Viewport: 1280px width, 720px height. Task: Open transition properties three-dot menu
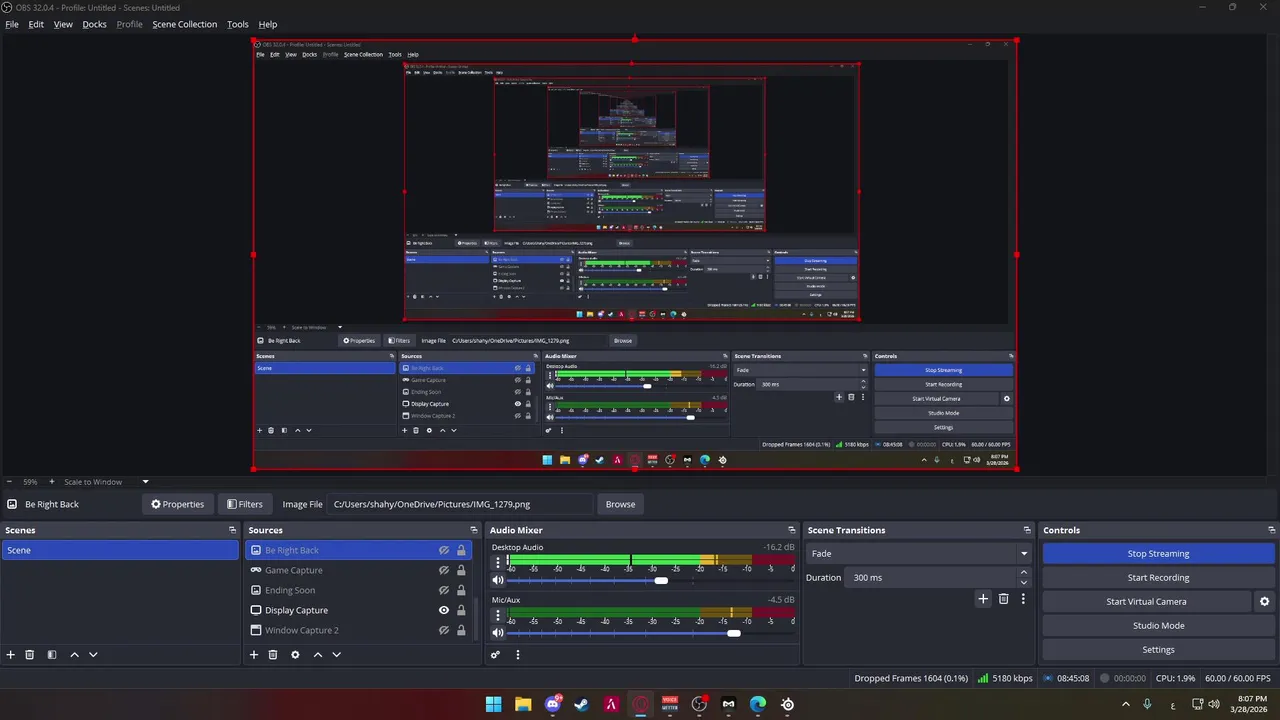1023,599
